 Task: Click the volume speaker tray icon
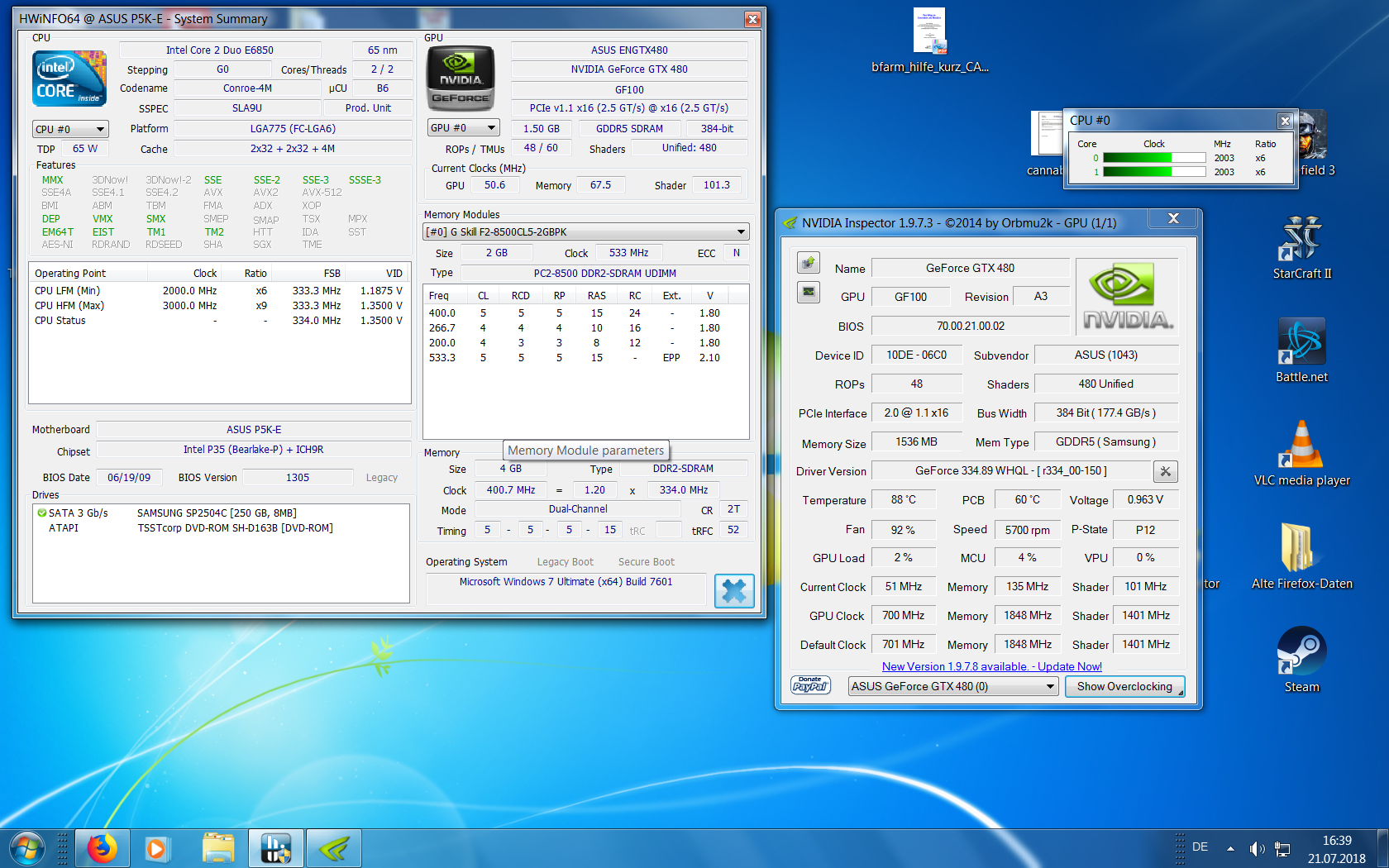1257,849
